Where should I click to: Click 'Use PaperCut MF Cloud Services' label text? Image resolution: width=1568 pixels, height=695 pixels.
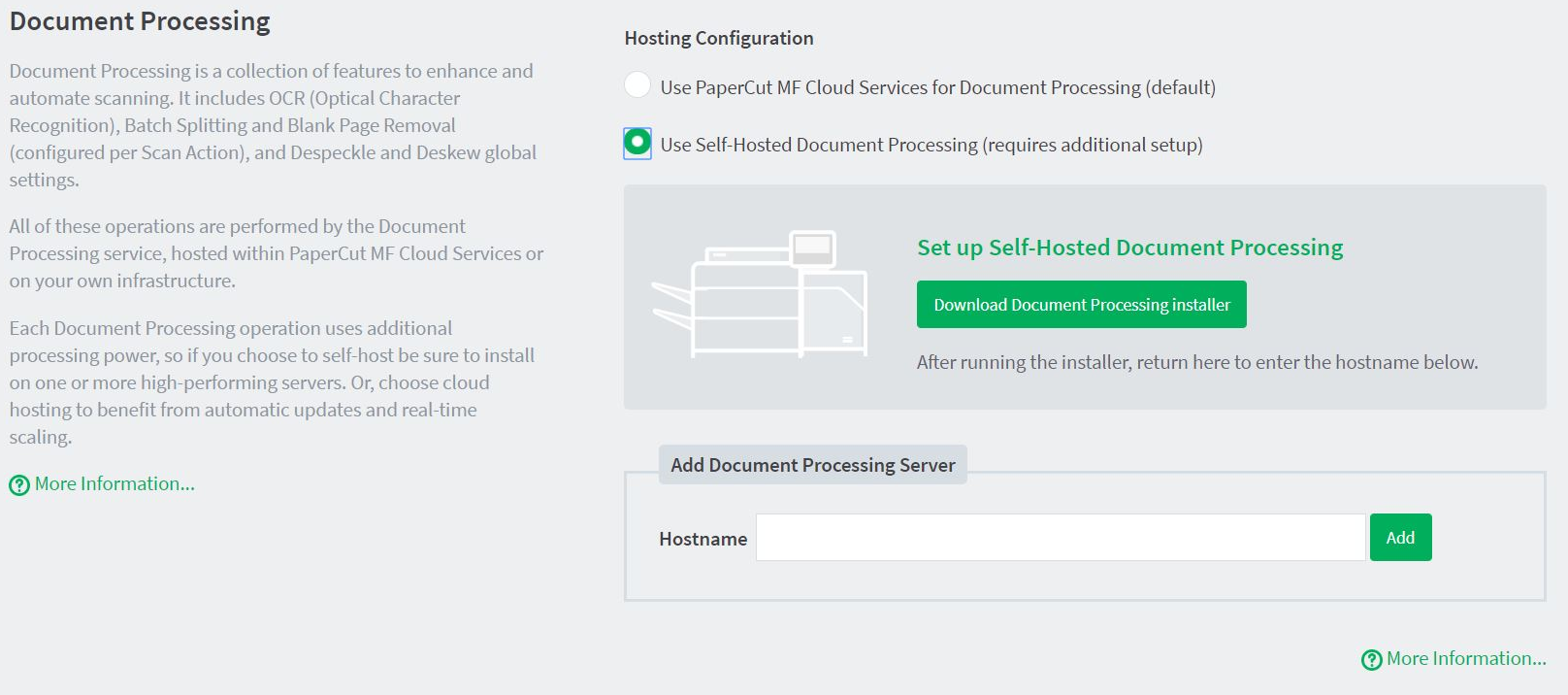pos(938,87)
